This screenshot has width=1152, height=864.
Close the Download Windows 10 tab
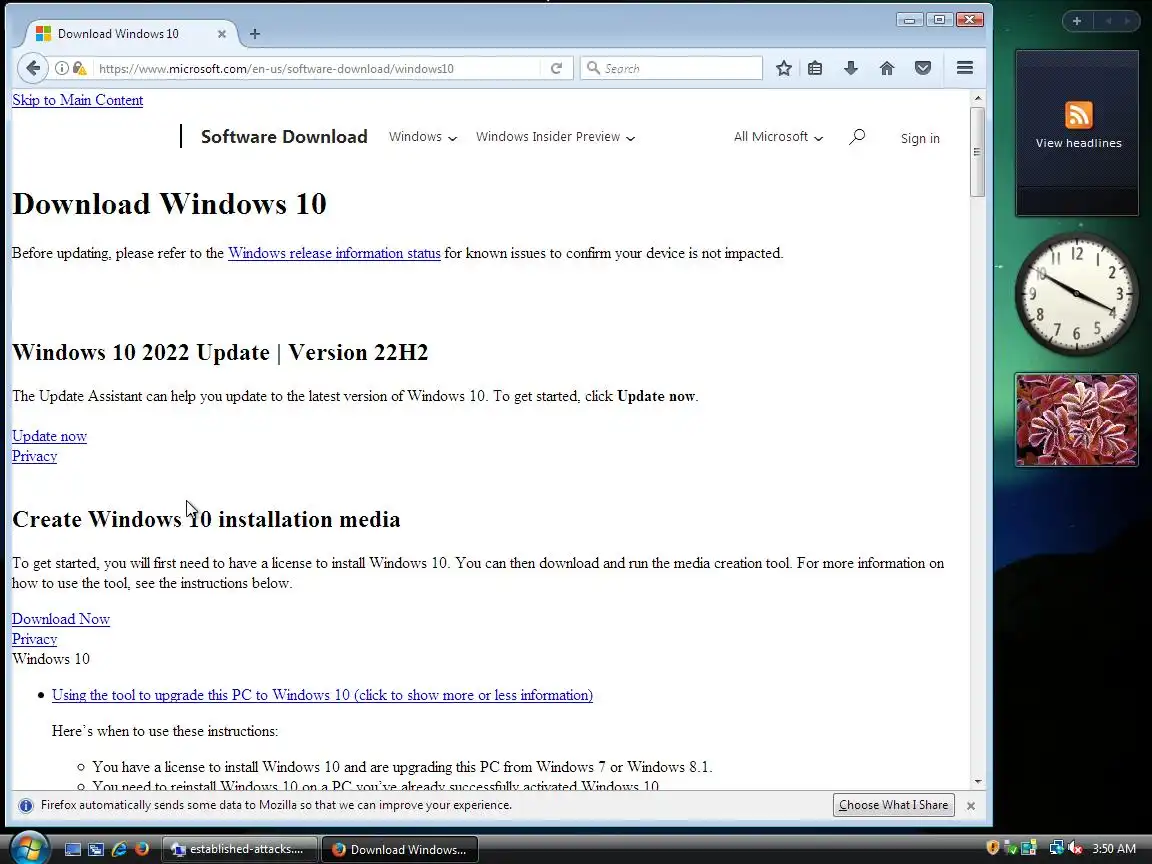point(221,34)
